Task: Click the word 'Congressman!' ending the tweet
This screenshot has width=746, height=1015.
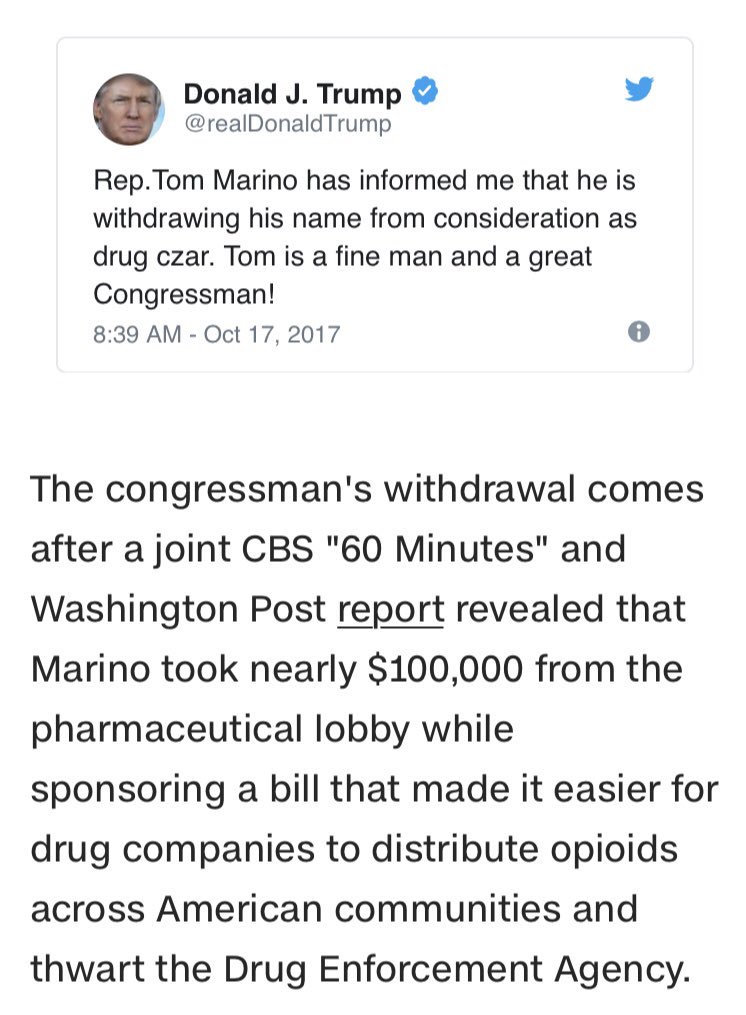Action: tap(184, 294)
